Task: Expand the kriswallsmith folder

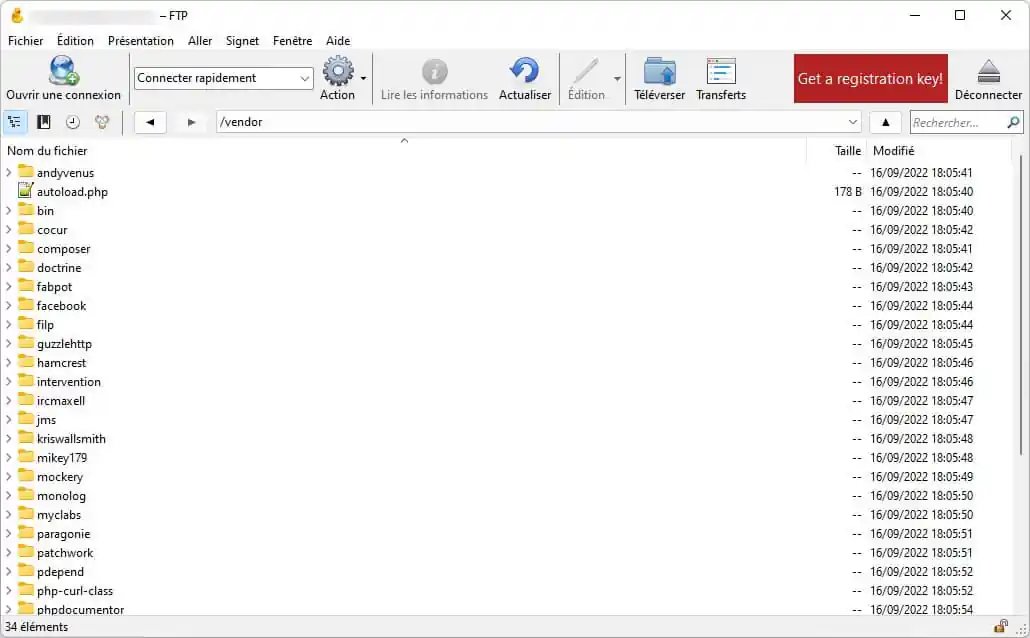Action: click(9, 438)
